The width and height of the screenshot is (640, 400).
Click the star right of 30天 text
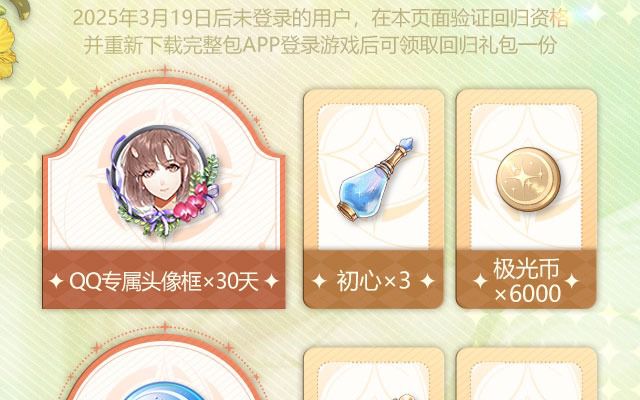pyautogui.click(x=271, y=281)
